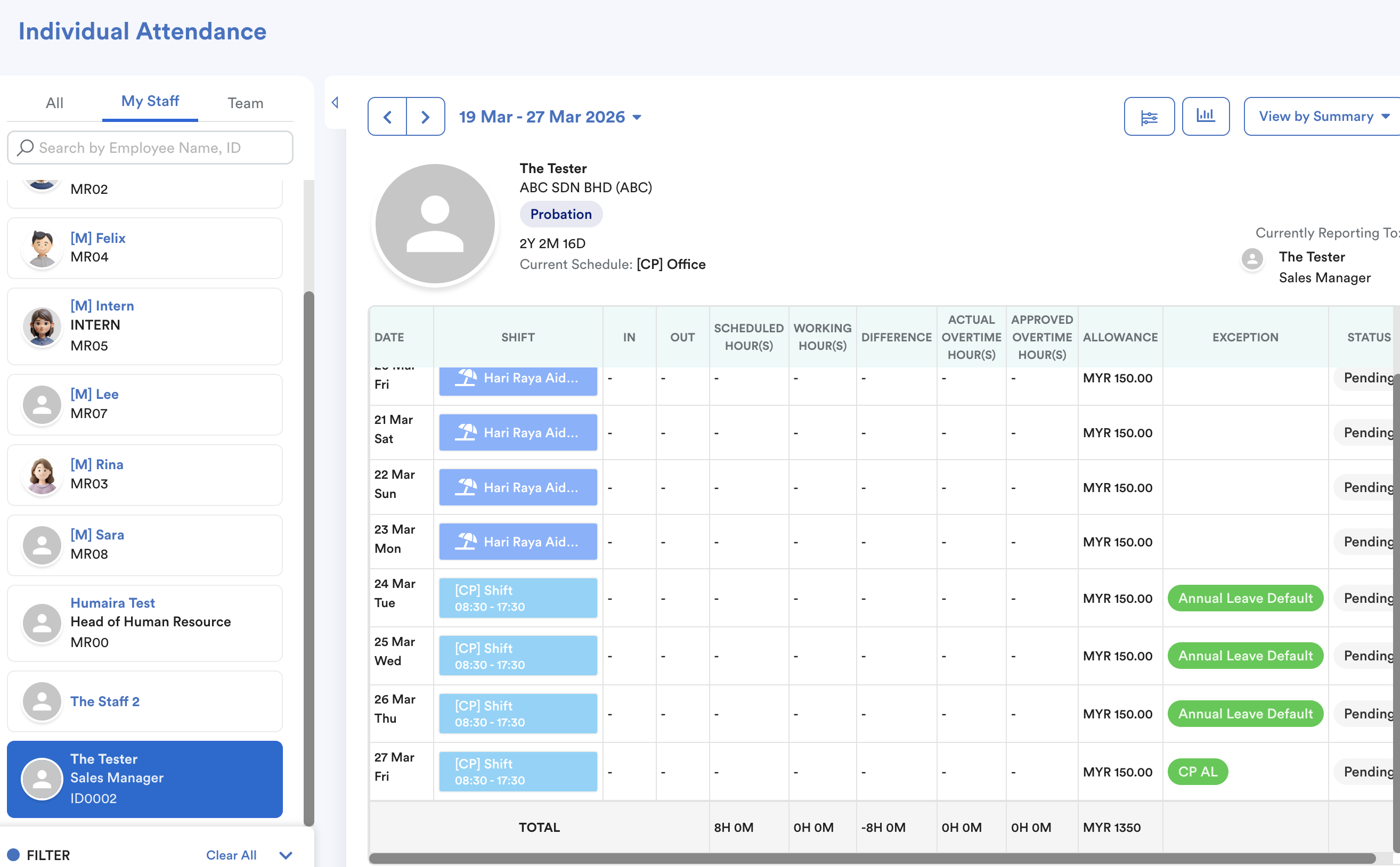Click the employee search field

coord(150,148)
